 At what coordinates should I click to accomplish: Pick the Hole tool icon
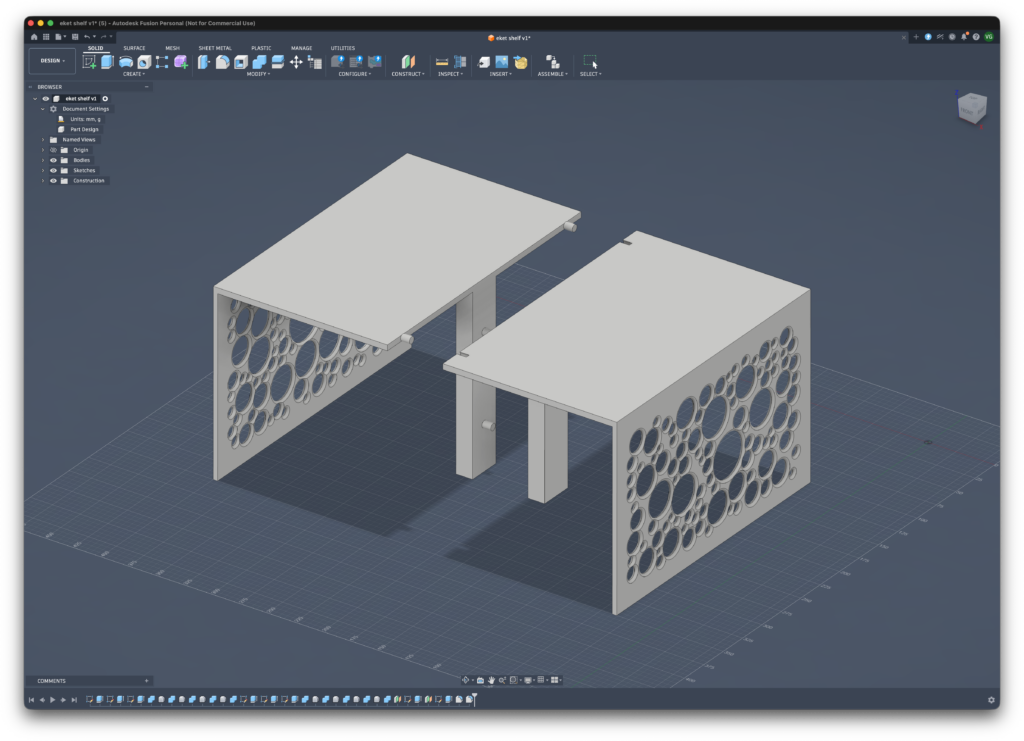(144, 62)
